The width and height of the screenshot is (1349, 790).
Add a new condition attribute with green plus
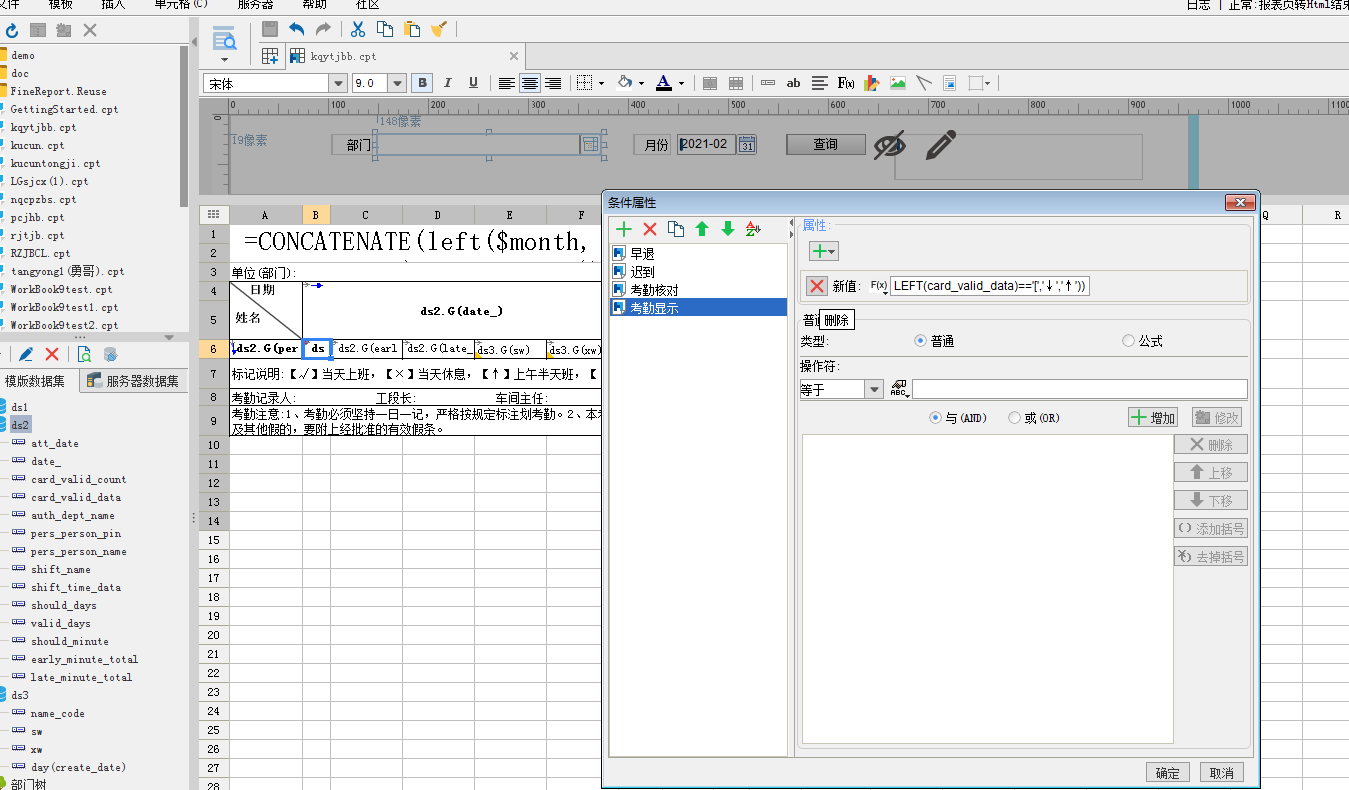(x=624, y=229)
